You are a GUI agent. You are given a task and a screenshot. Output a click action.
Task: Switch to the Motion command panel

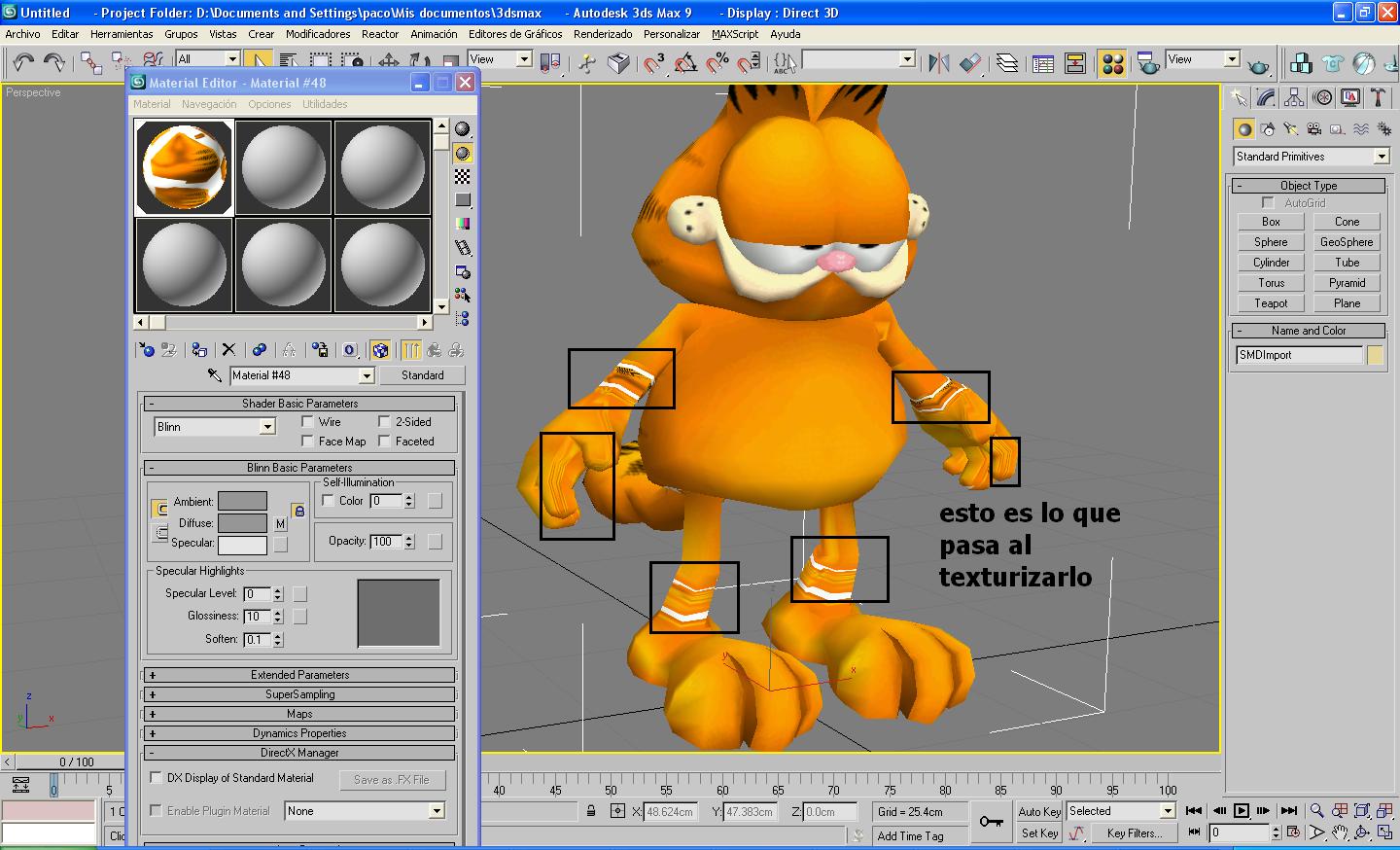pyautogui.click(x=1322, y=97)
